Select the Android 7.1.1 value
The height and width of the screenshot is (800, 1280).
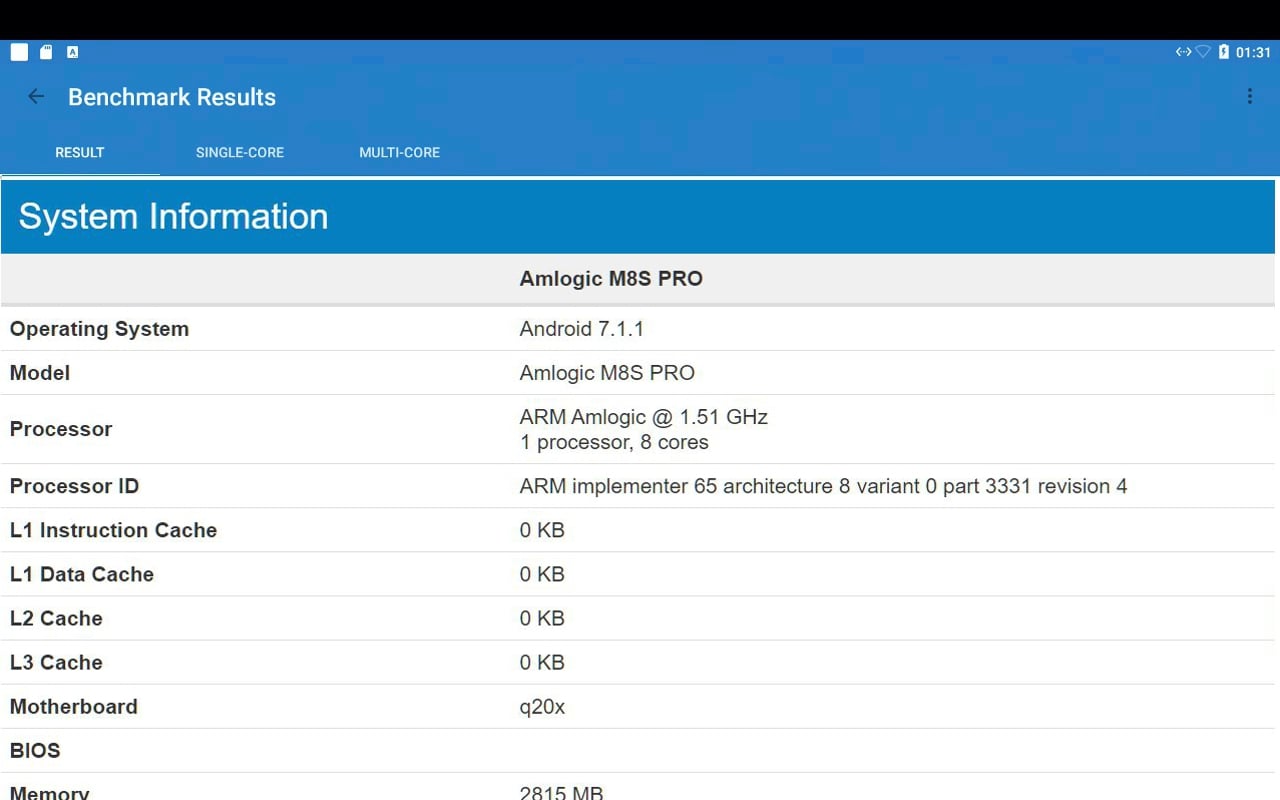[x=582, y=329]
